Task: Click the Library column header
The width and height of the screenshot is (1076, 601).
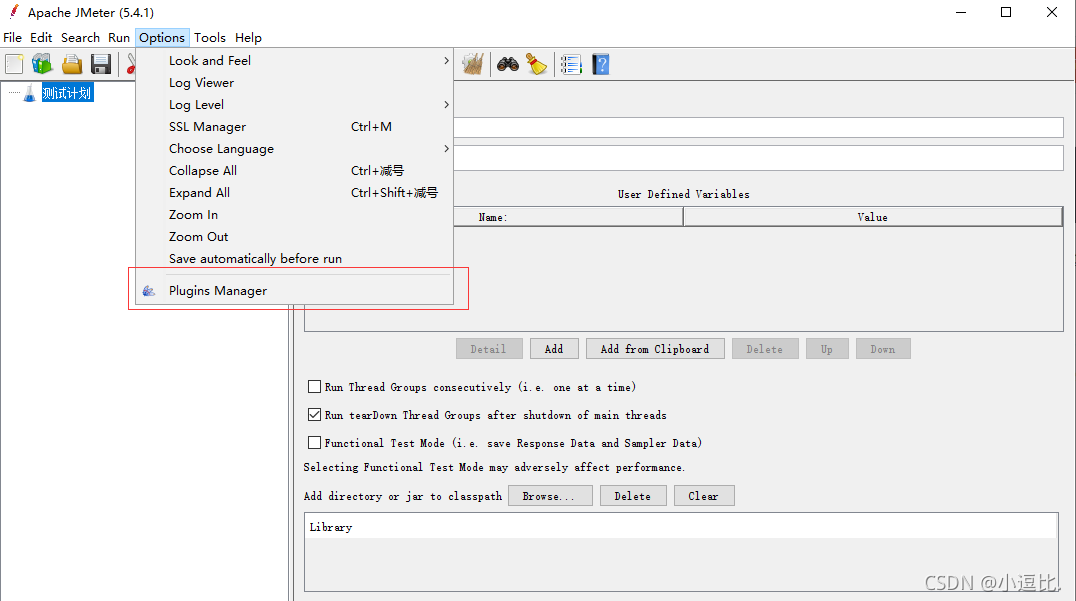Action: click(x=681, y=527)
